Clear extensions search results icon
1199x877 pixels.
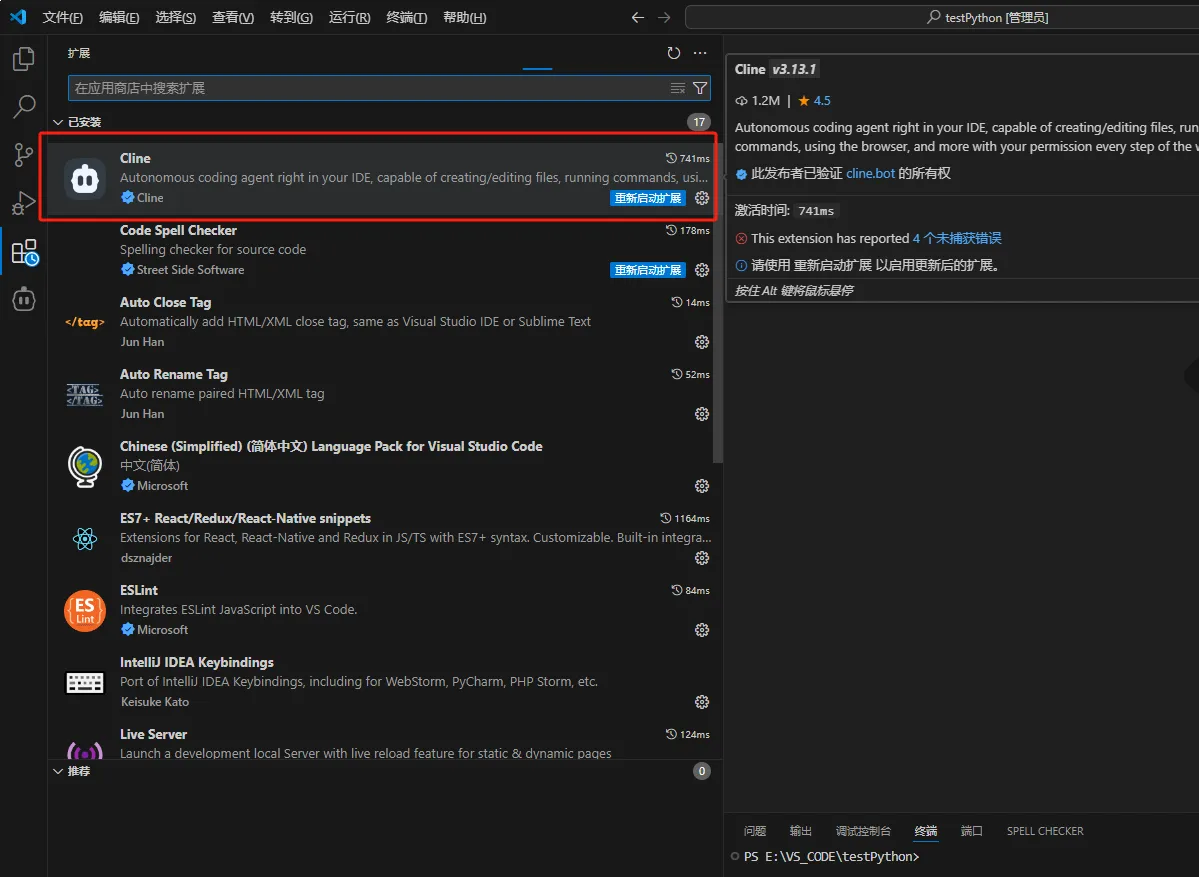(x=677, y=88)
